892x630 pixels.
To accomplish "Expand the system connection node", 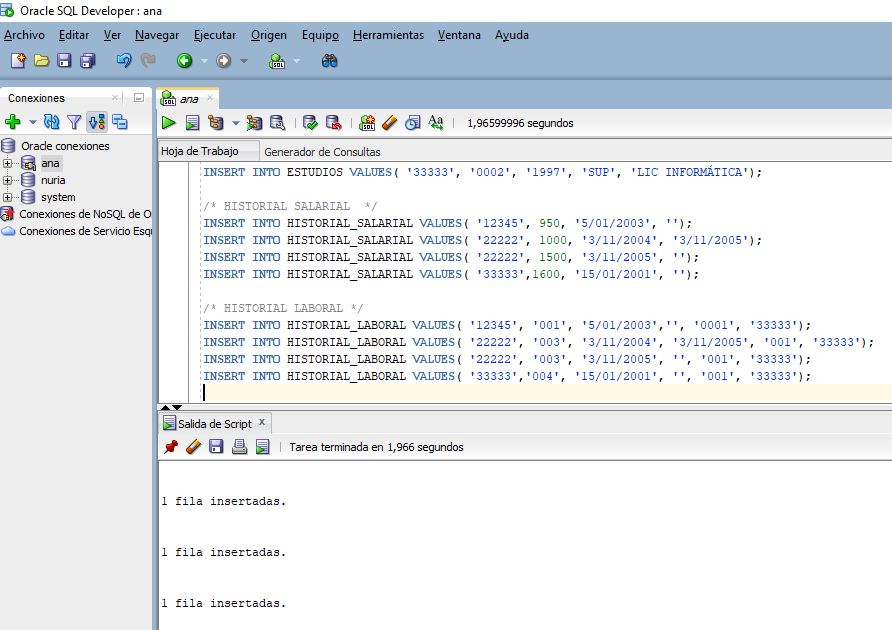I will (8, 197).
